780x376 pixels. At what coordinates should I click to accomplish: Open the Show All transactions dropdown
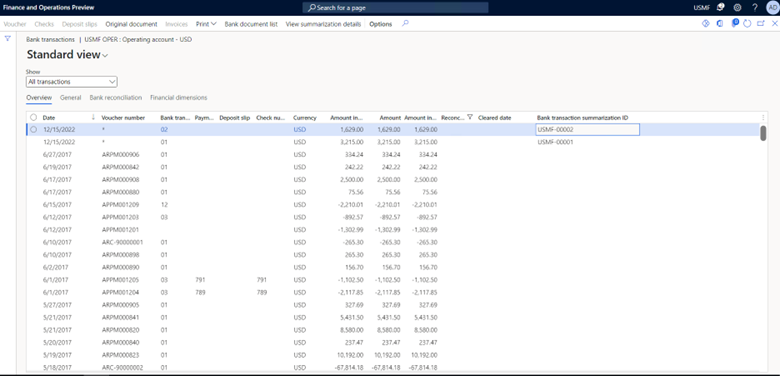(x=72, y=82)
